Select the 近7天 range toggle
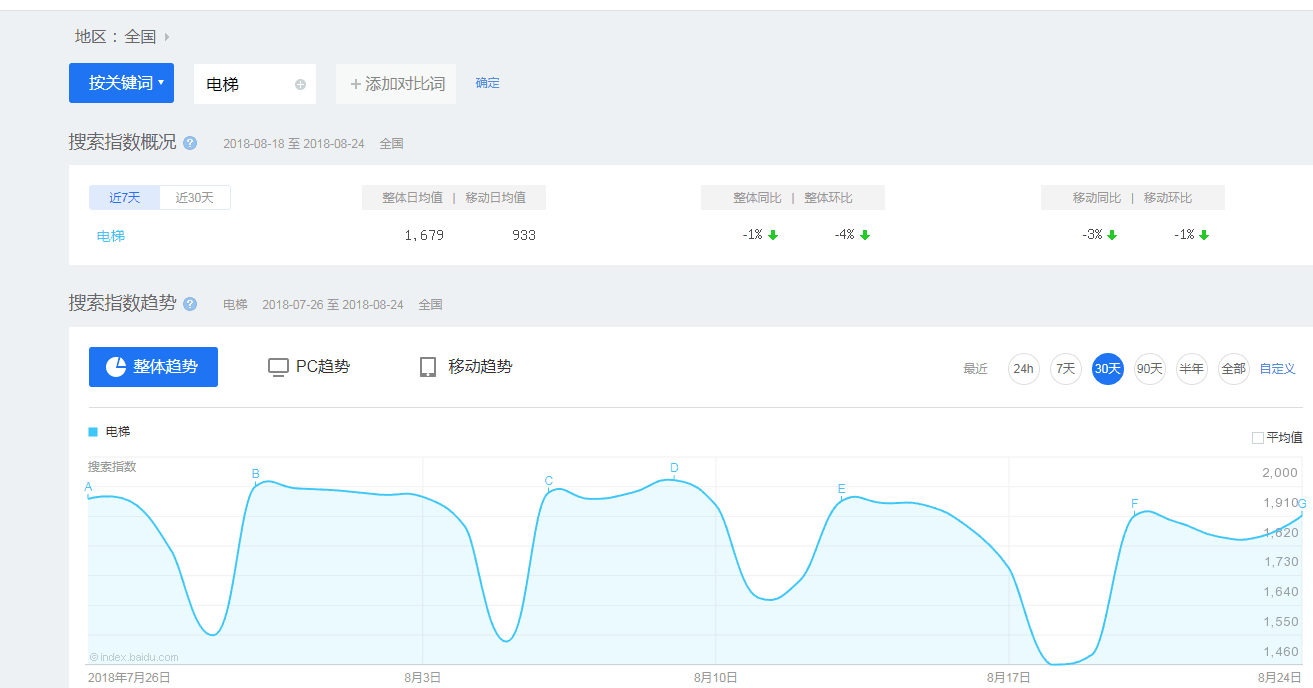The width and height of the screenshot is (1313, 688). click(x=125, y=198)
